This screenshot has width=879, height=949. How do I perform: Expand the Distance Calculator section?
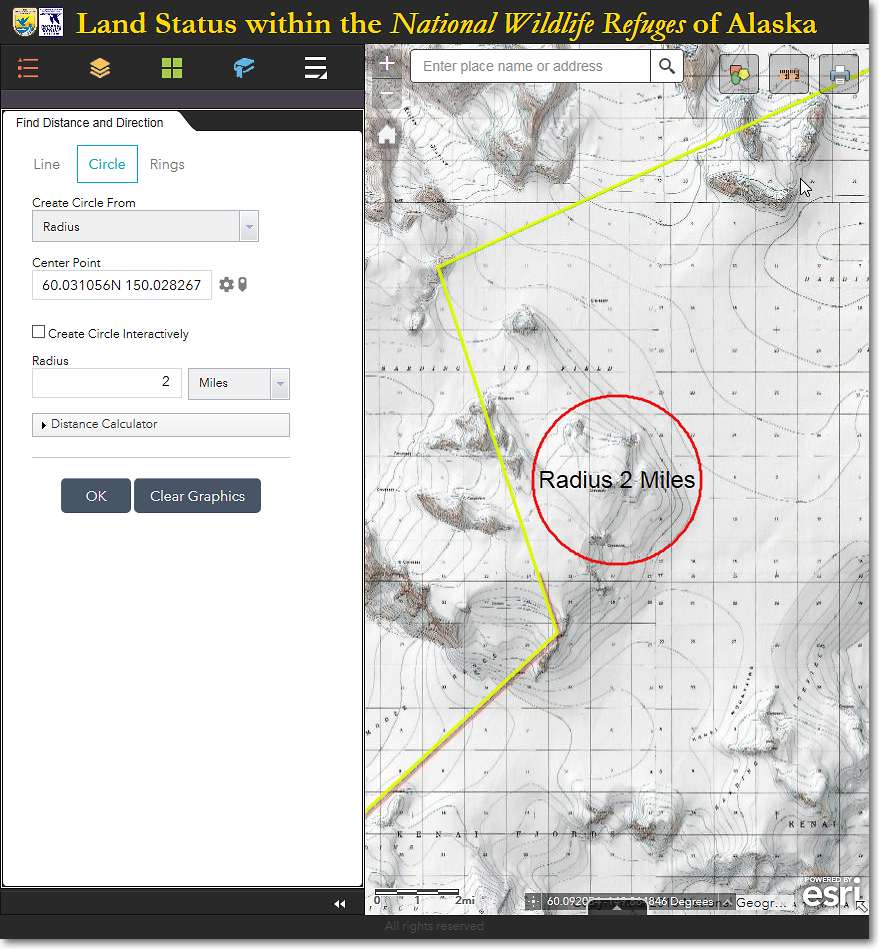160,424
